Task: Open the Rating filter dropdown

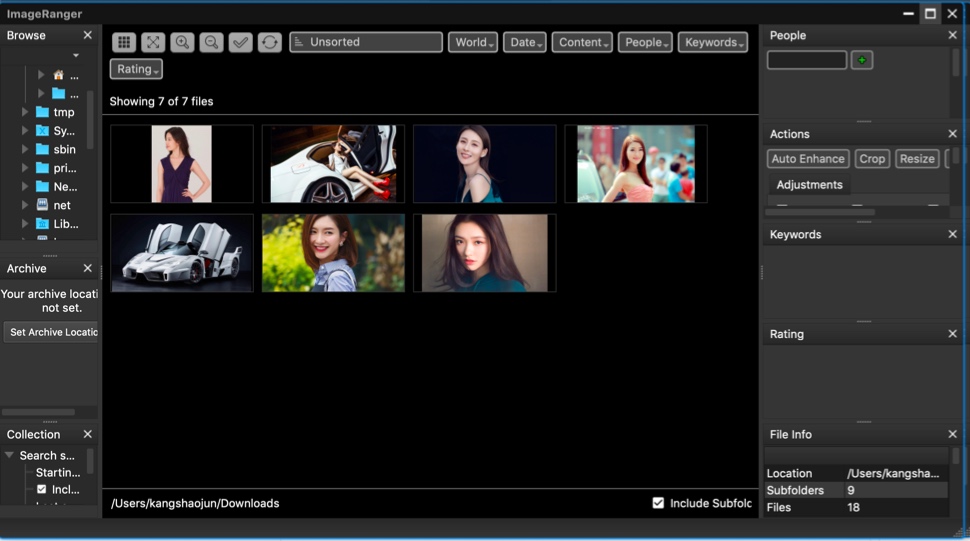Action: (x=136, y=69)
